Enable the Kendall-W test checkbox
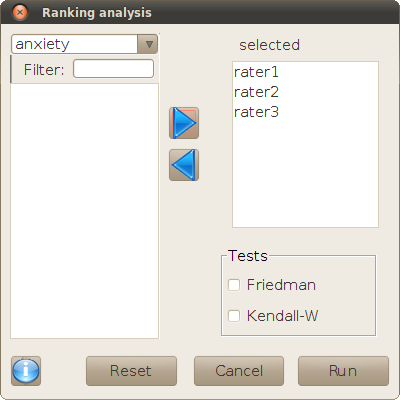This screenshot has width=400, height=400. click(x=234, y=316)
